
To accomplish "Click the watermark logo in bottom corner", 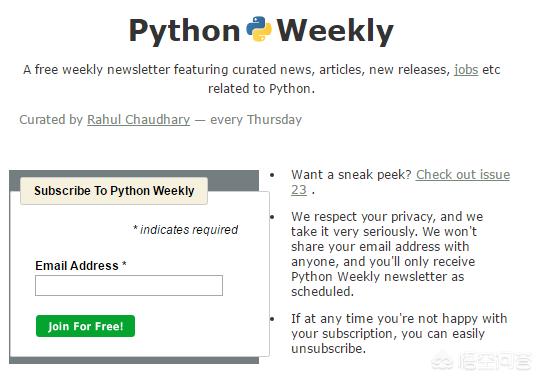I will 480,362.
